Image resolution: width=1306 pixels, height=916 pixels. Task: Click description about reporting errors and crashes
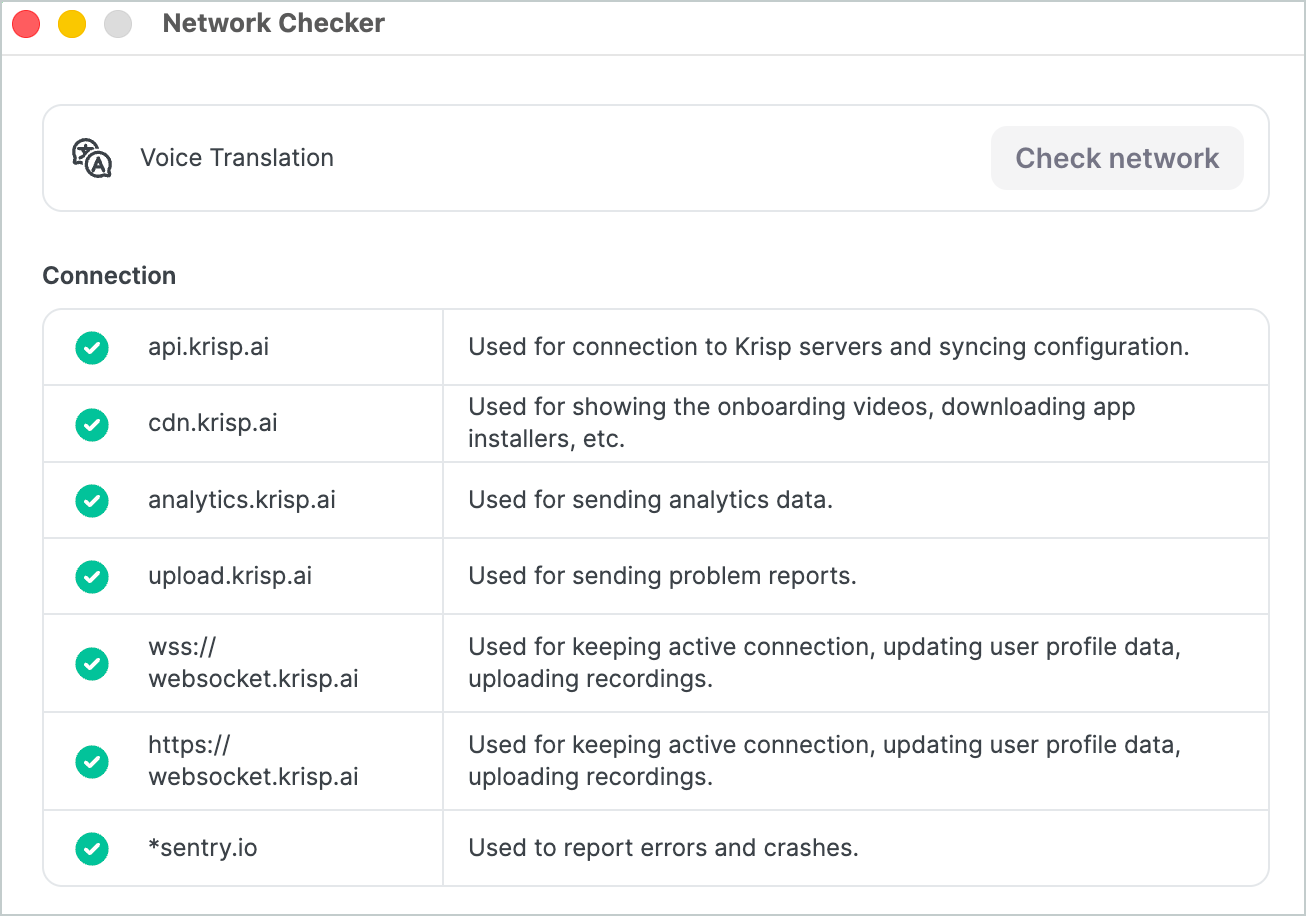pos(663,848)
